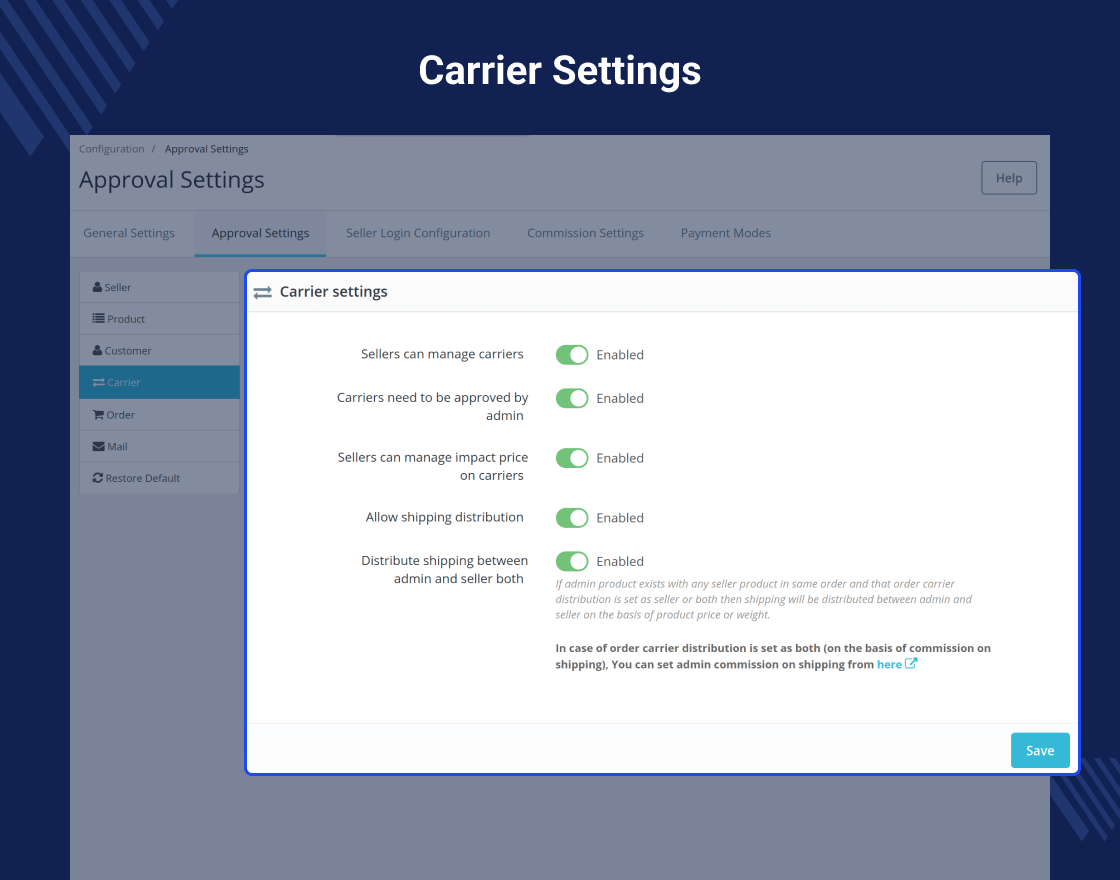Follow the 'here' commission link

(x=889, y=664)
